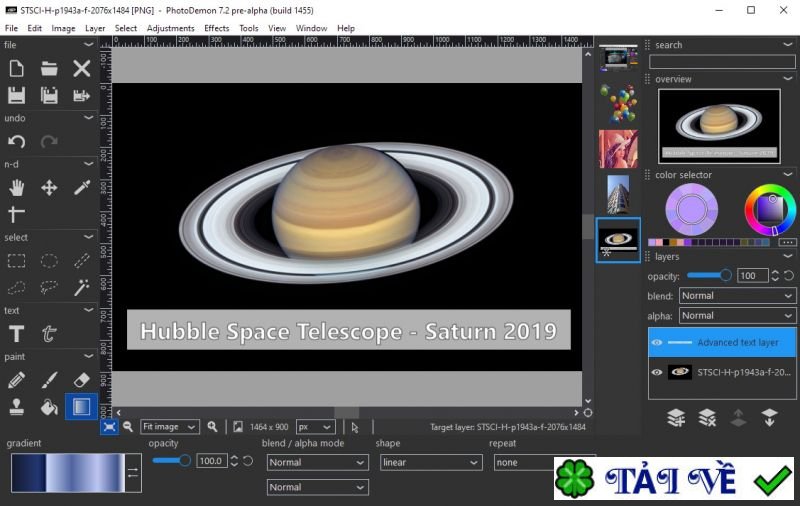Adjust the layer opacity slider
This screenshot has height=506, width=800.
click(x=725, y=275)
